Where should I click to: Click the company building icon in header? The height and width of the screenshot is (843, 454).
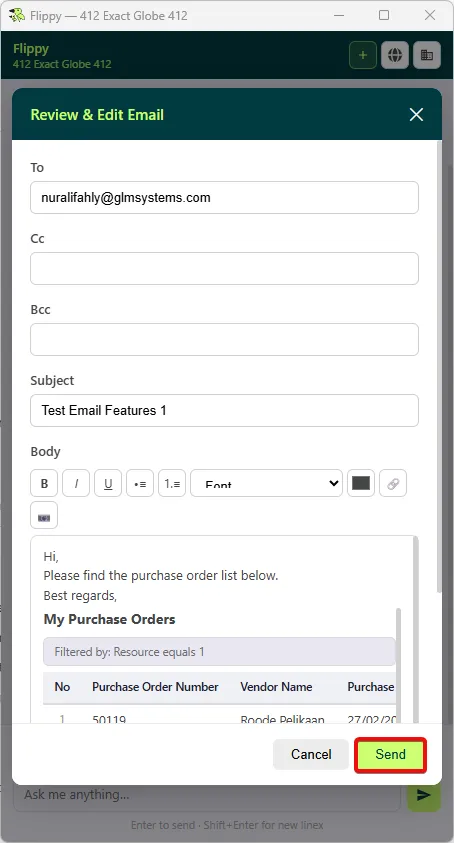(427, 55)
